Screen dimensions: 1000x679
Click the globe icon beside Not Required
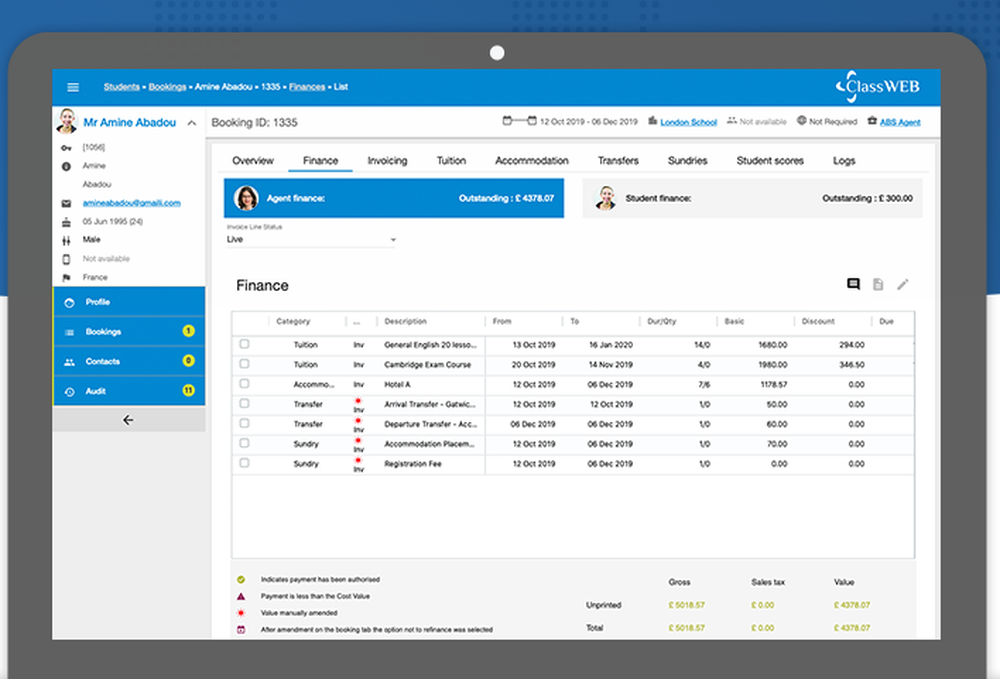click(x=802, y=120)
